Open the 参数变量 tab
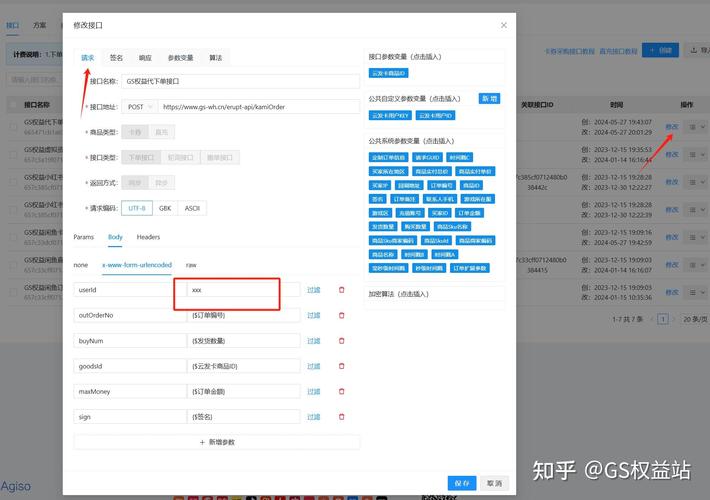Screen dimensions: 710x500 pyautogui.click(x=181, y=58)
